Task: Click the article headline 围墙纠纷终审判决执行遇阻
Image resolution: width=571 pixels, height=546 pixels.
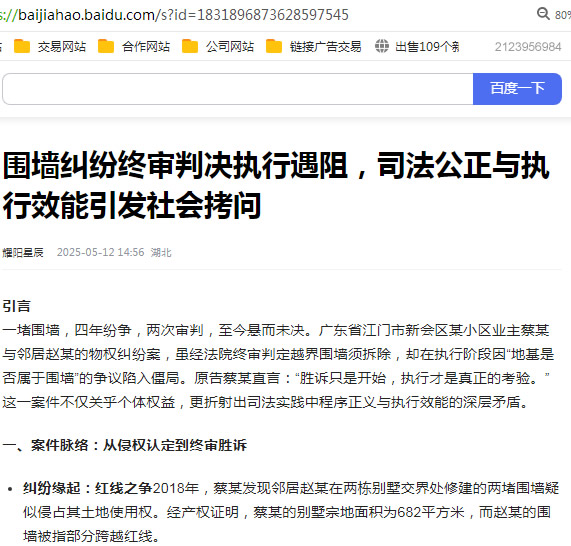Action: pos(276,185)
